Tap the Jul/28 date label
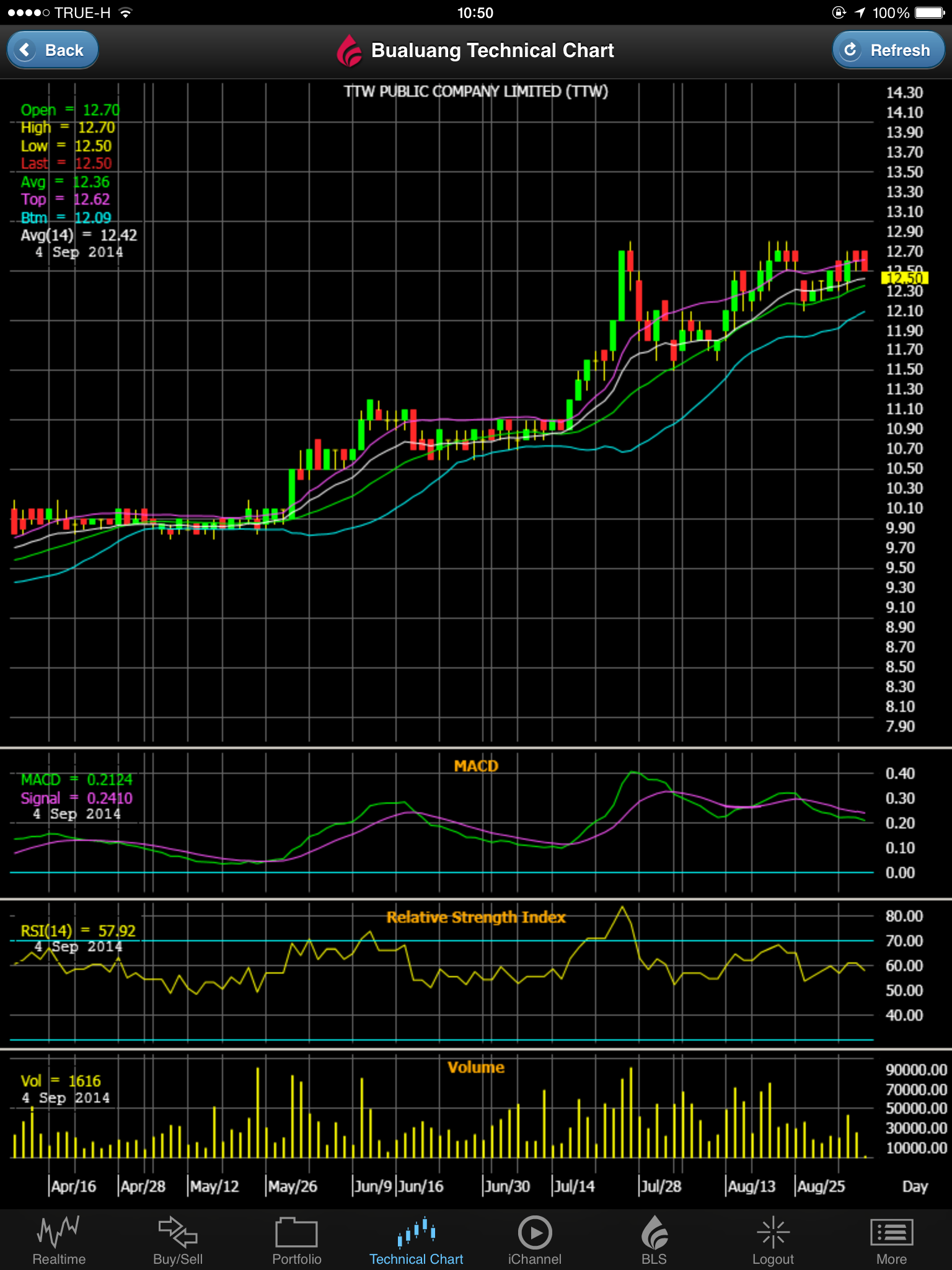This screenshot has width=952, height=1270. (x=661, y=1186)
